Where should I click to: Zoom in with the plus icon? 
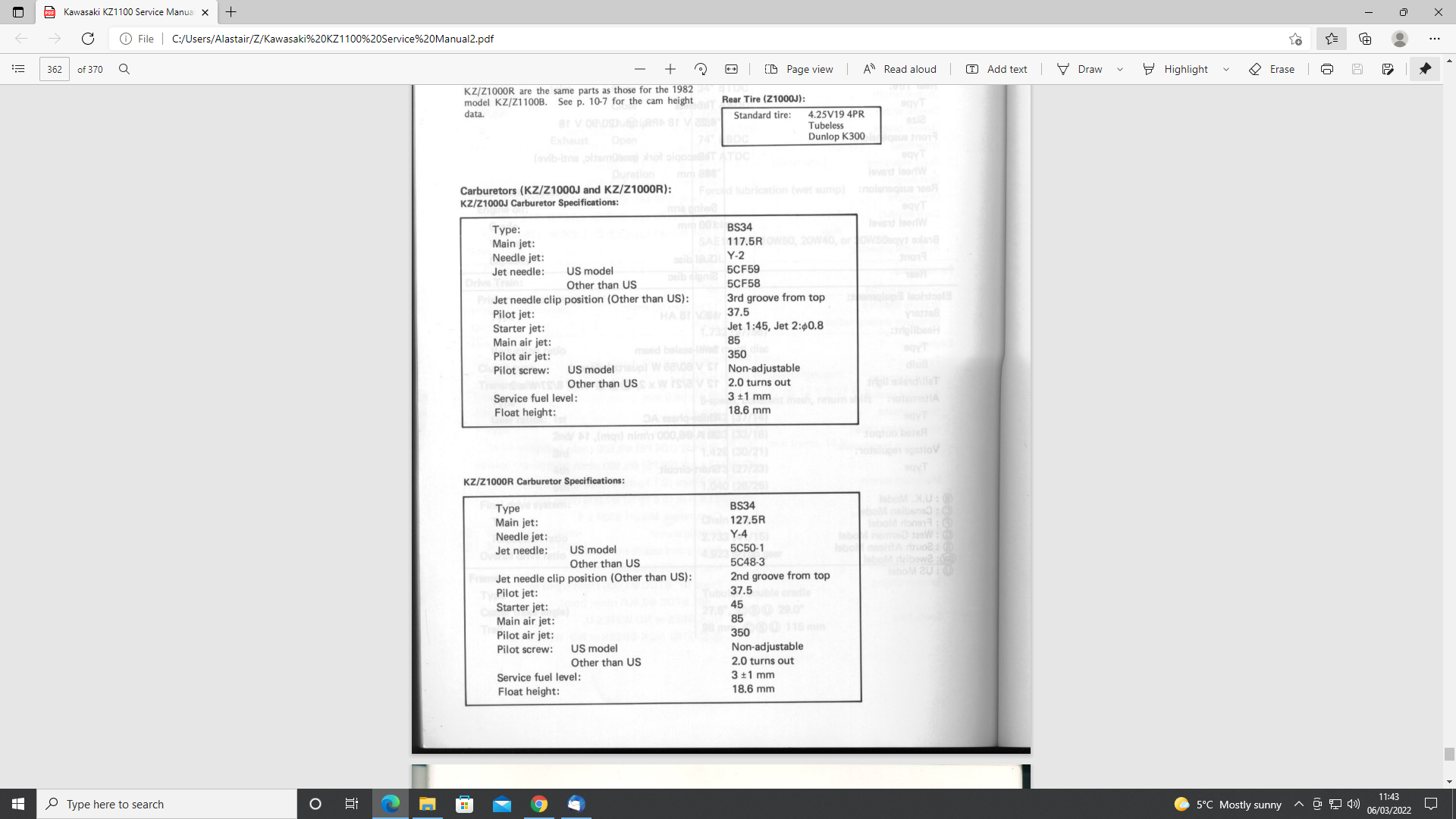point(670,69)
